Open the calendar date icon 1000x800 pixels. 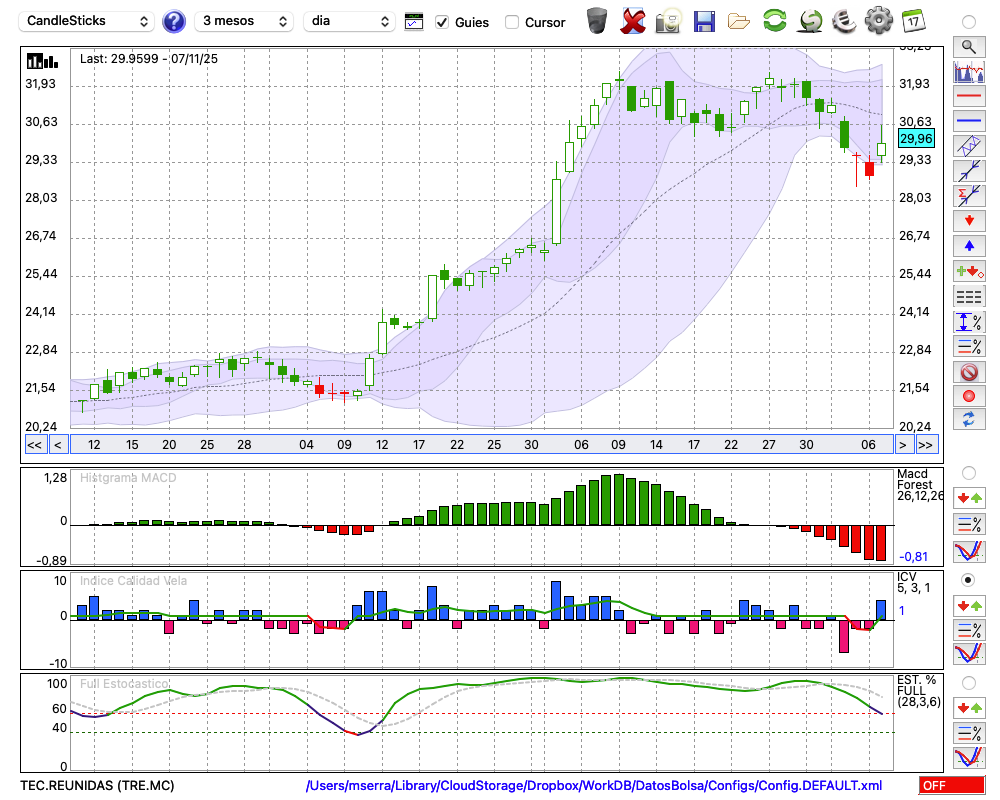(x=913, y=21)
